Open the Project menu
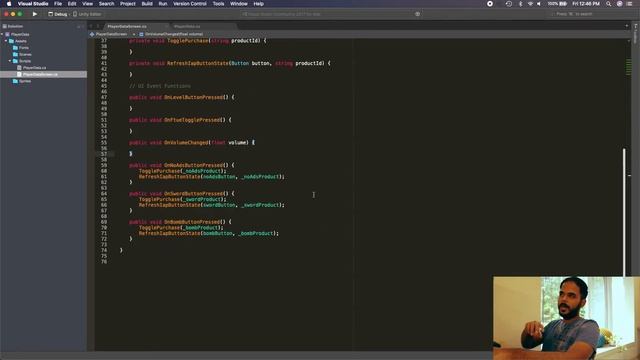This screenshot has width=640, height=360. pos(128,4)
